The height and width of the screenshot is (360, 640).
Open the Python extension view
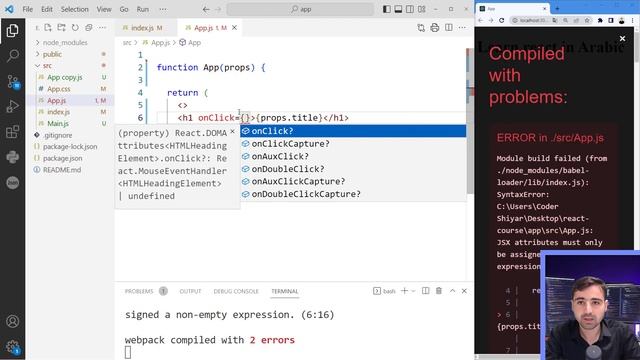pyautogui.click(x=12, y=157)
